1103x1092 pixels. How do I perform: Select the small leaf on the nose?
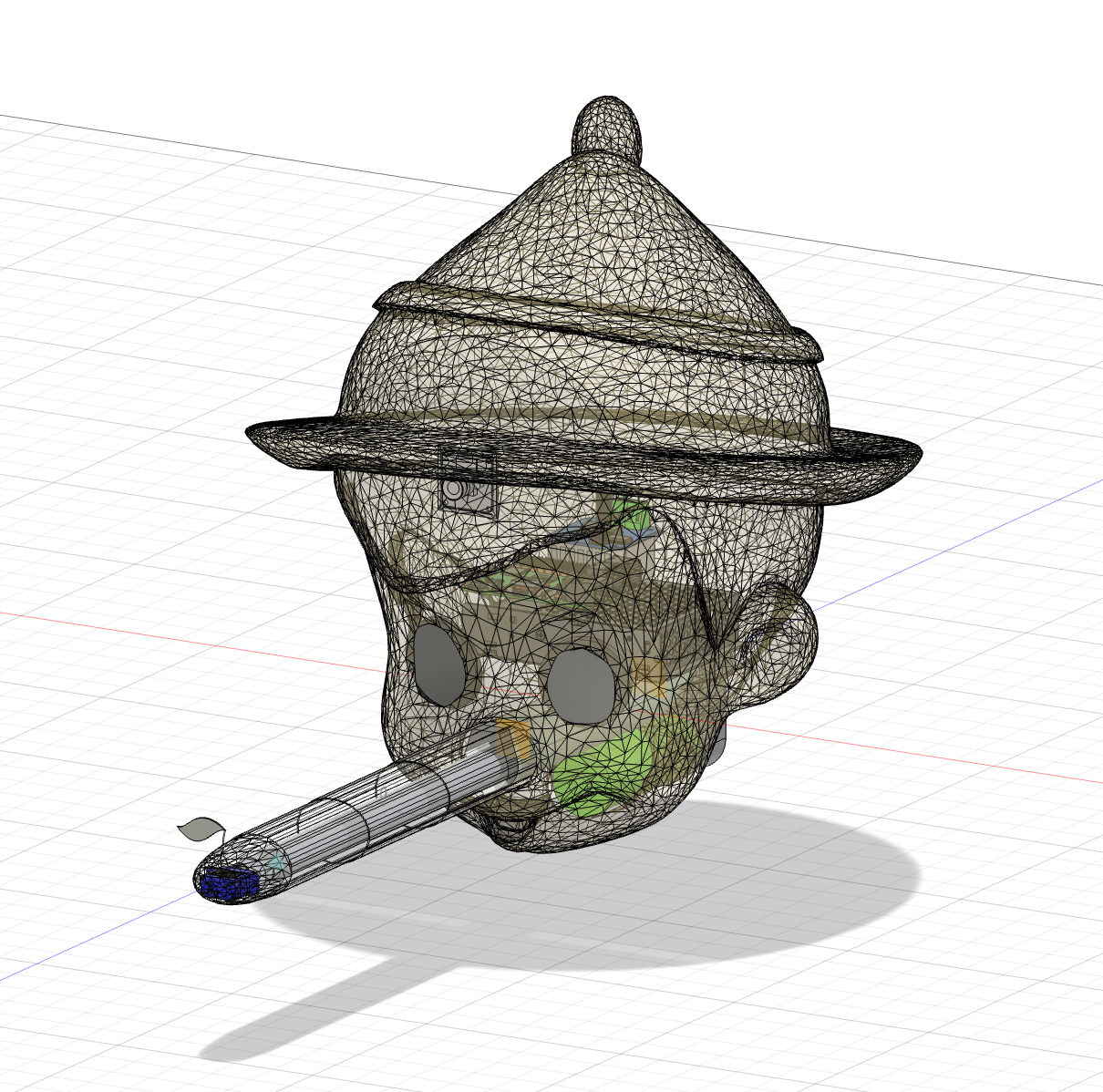201,829
